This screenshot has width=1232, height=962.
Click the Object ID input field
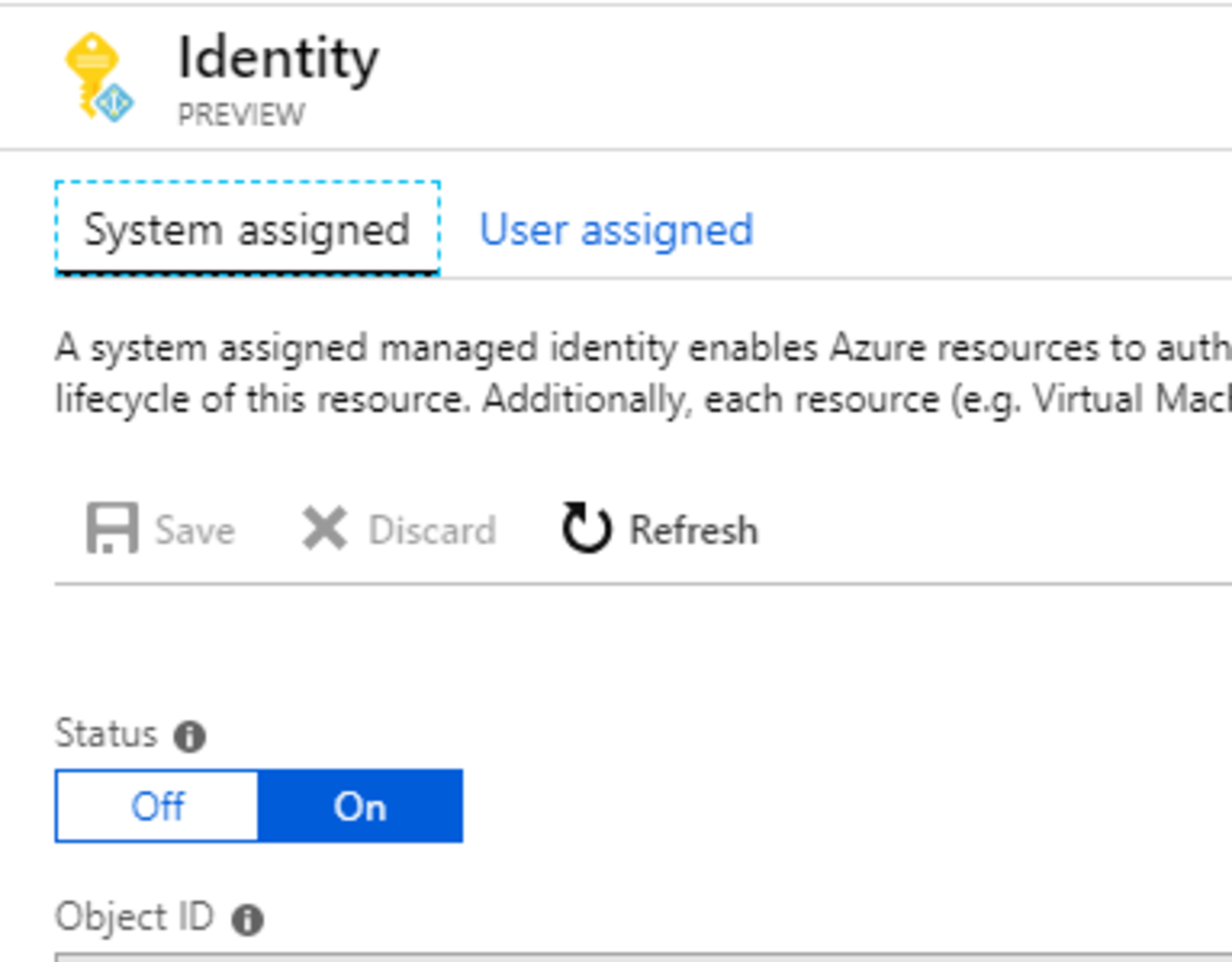click(x=644, y=957)
